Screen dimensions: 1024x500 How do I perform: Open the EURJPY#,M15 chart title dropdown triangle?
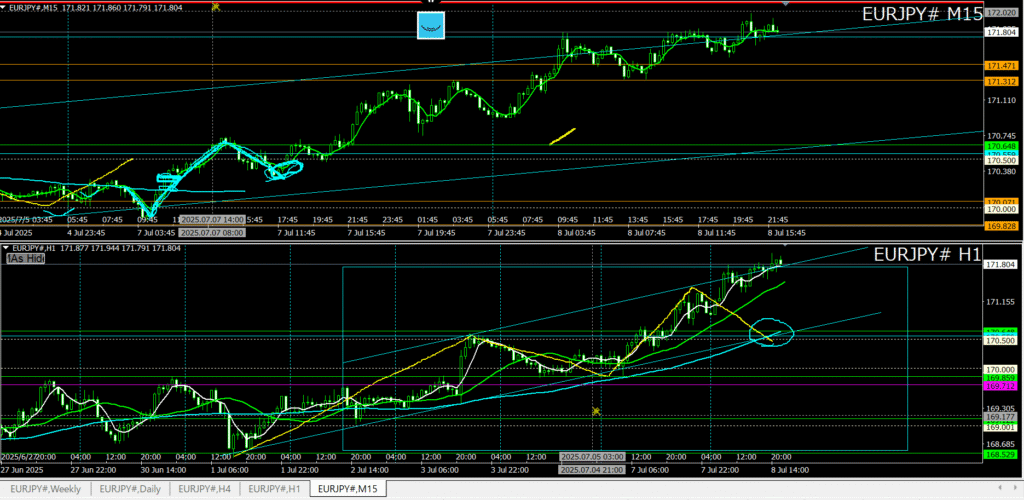6,6
